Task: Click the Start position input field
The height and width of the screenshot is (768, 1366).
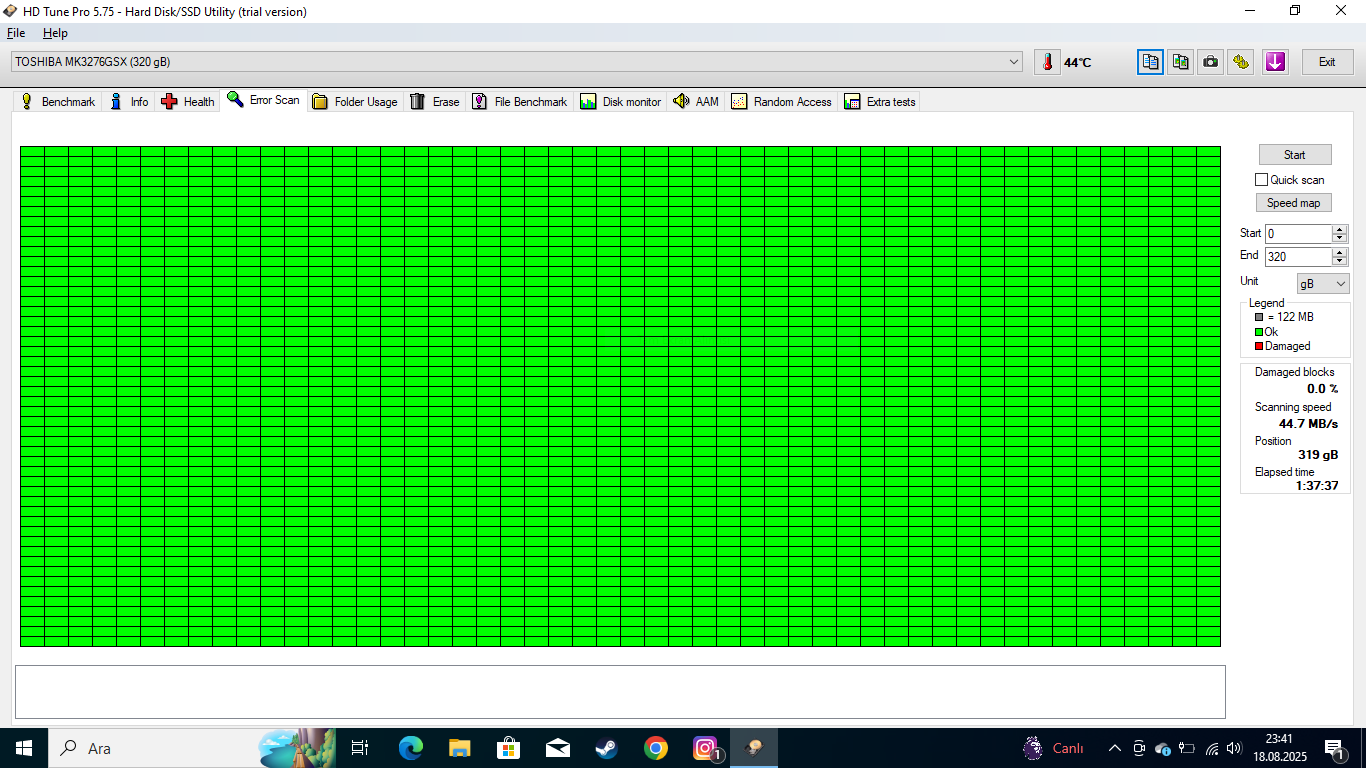Action: coord(1298,234)
